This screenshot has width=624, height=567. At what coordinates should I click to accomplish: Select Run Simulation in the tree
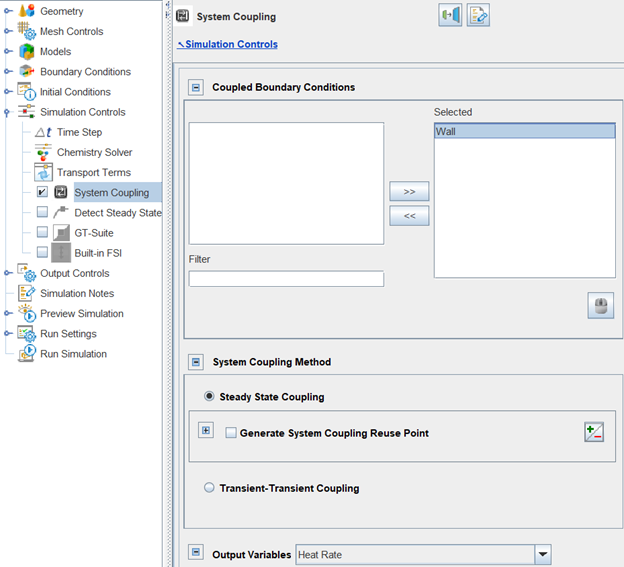click(73, 354)
